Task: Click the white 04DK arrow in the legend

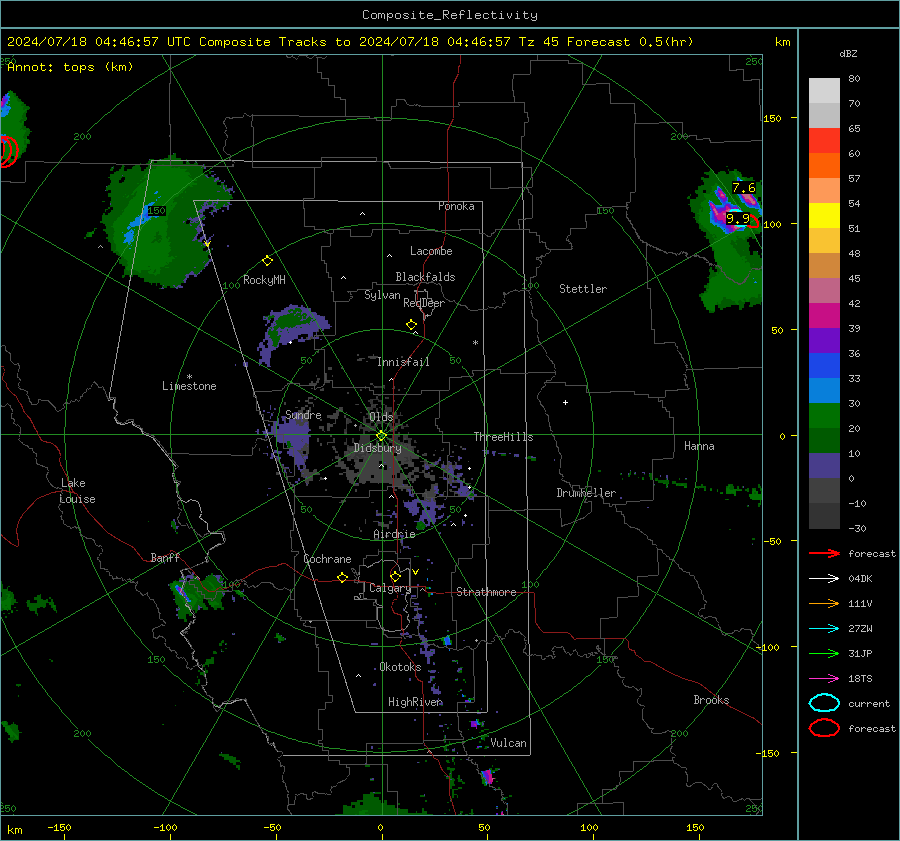Action: [x=824, y=579]
